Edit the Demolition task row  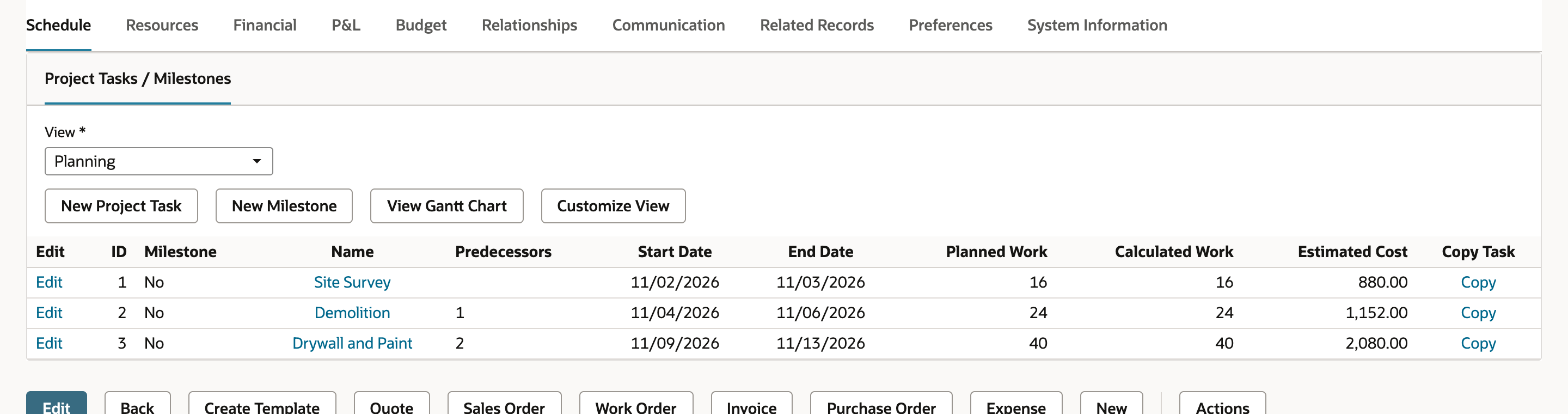point(50,313)
